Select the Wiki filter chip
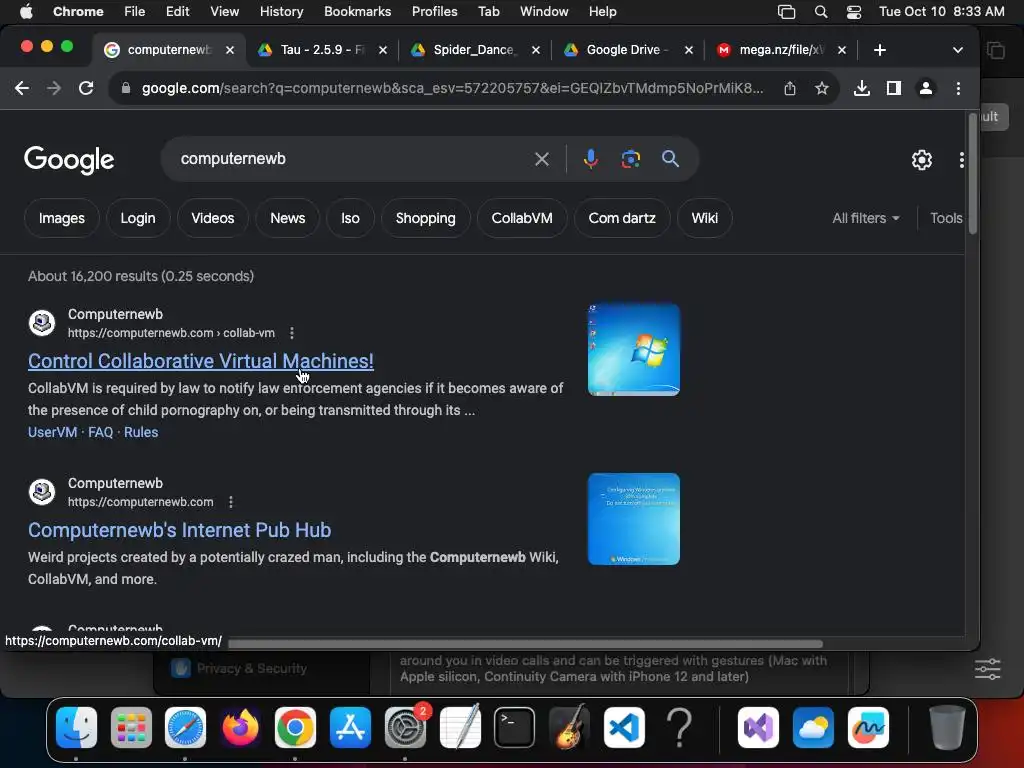 click(x=705, y=218)
